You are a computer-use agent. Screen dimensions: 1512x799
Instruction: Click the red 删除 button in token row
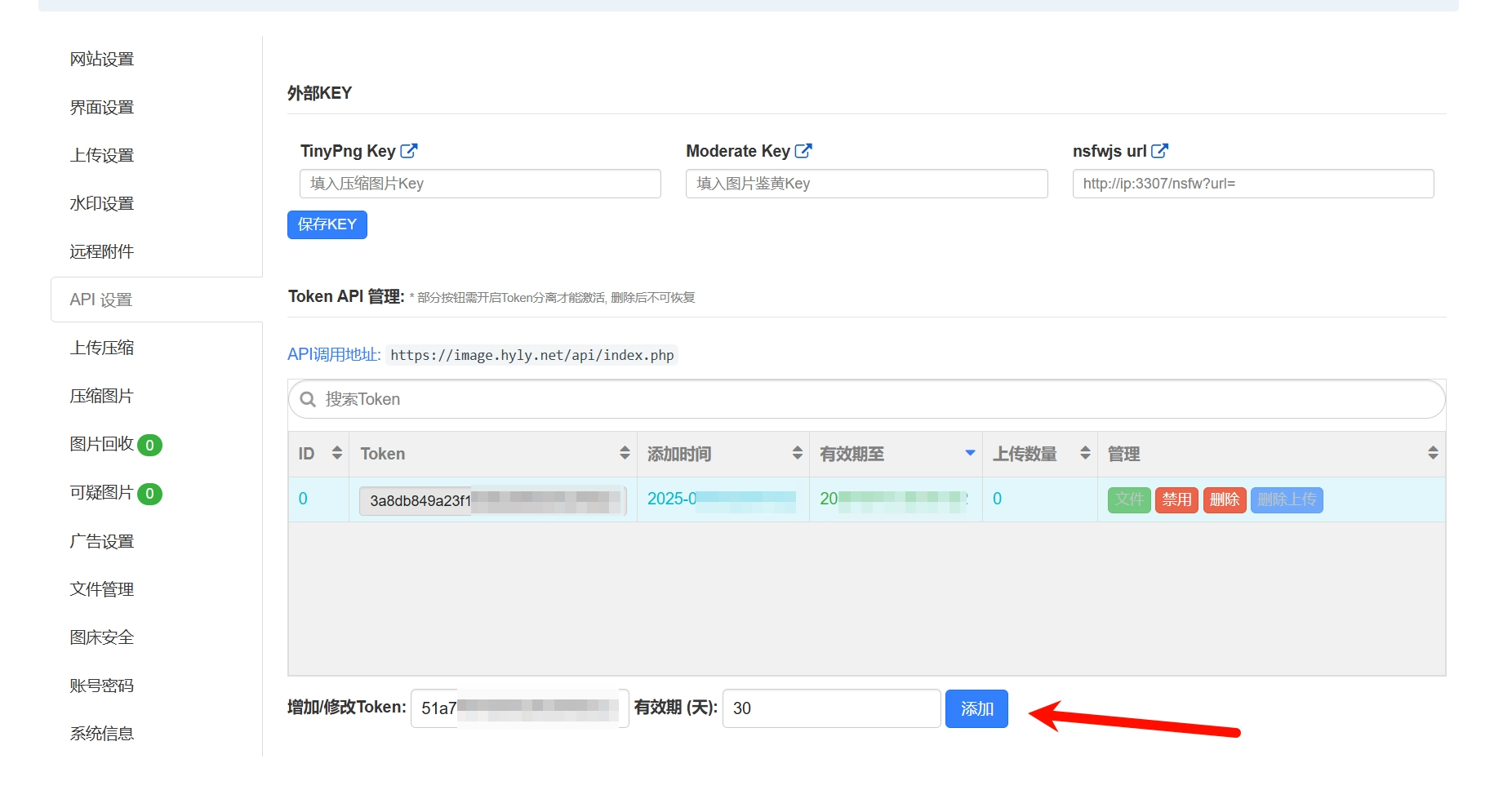coord(1225,499)
